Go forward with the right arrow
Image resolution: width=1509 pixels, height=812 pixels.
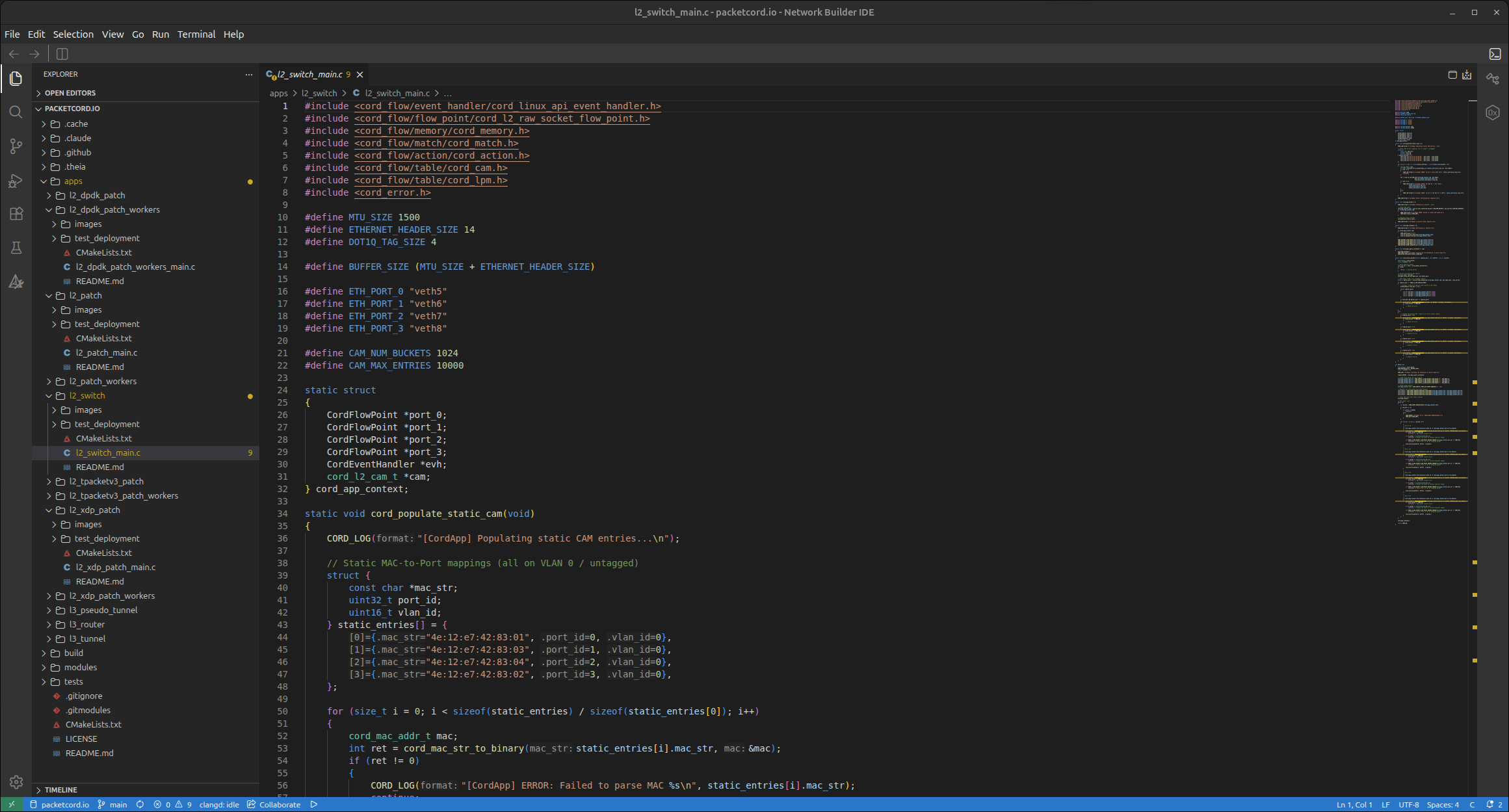(34, 54)
